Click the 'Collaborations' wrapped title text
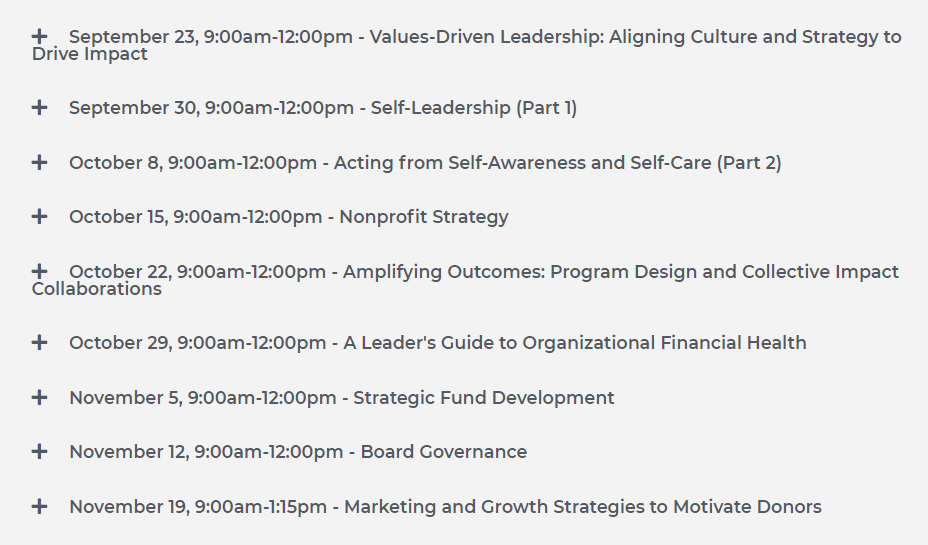This screenshot has height=545, width=928. click(96, 289)
